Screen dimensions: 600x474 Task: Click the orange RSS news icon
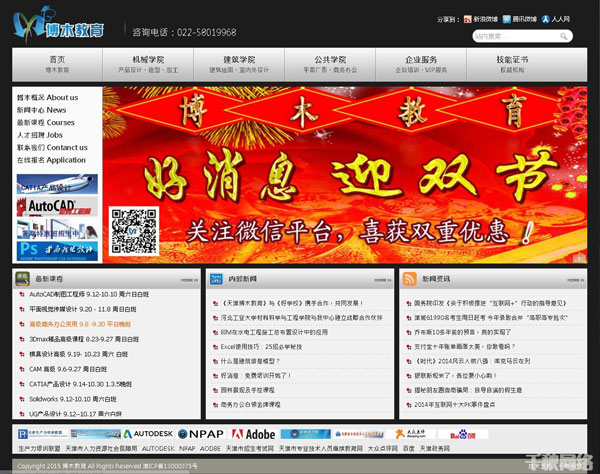[x=409, y=279]
